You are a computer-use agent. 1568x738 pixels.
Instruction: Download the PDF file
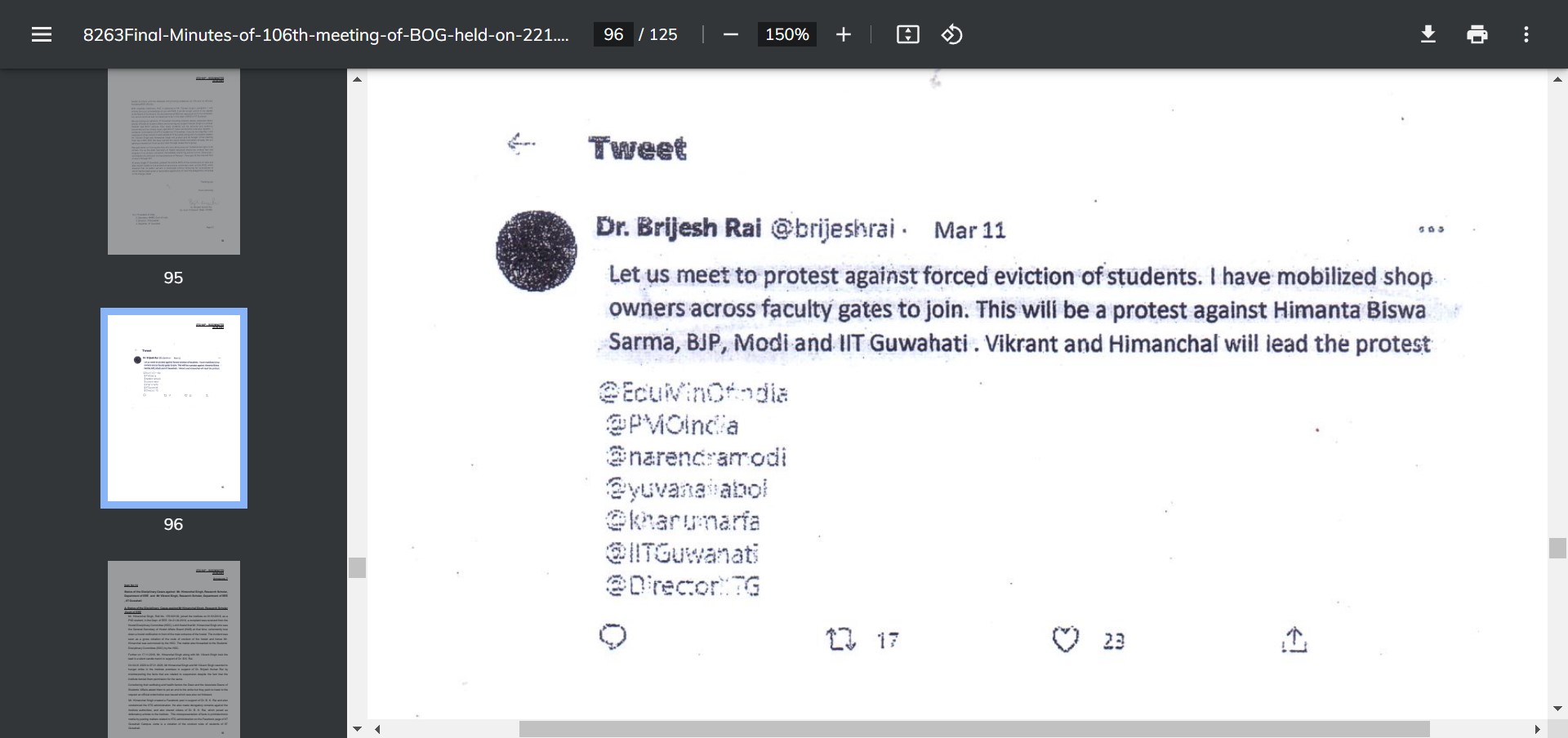1428,34
